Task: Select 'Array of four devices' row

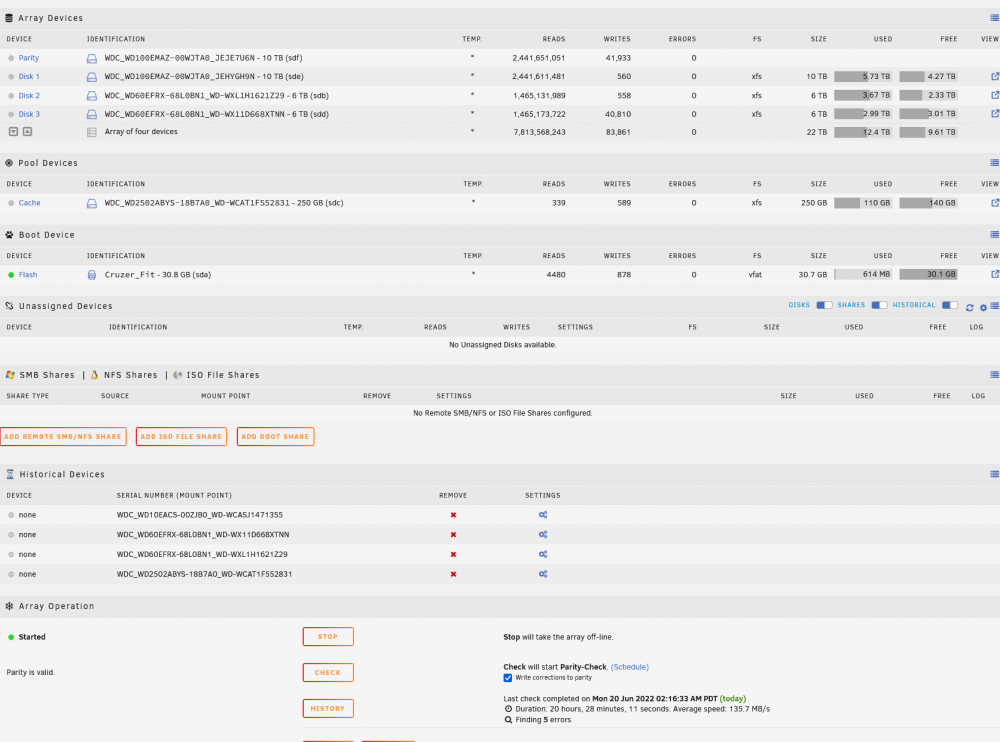Action: coord(500,132)
